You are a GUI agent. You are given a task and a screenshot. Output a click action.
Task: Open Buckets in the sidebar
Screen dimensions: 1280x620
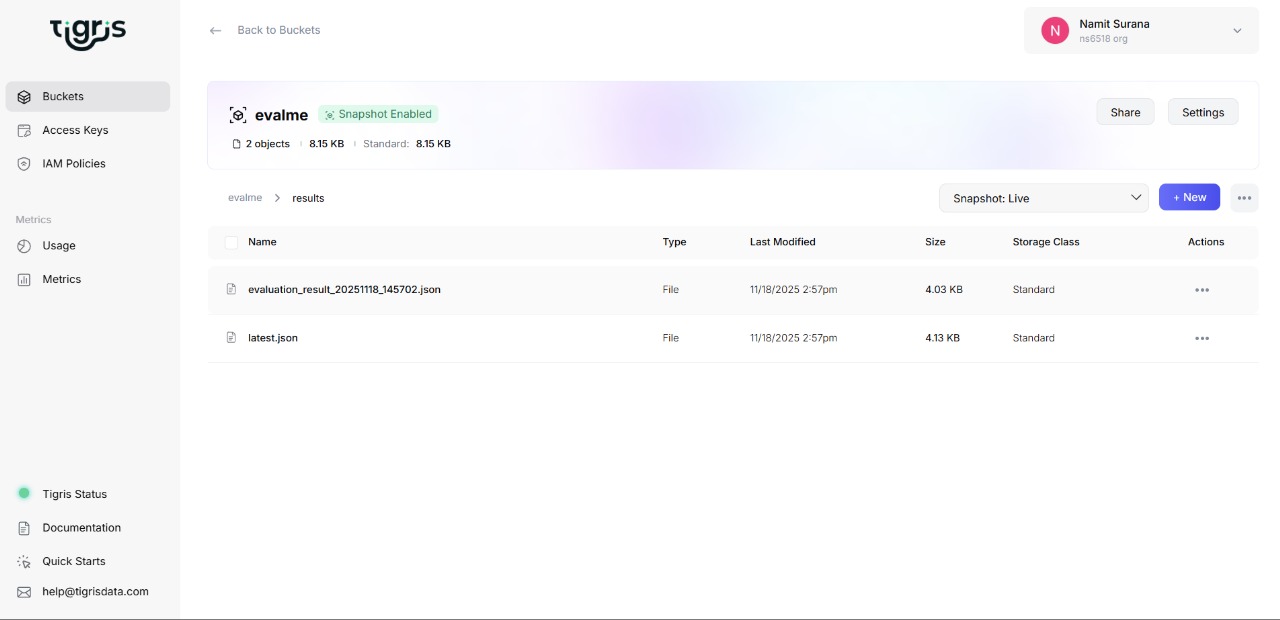88,97
